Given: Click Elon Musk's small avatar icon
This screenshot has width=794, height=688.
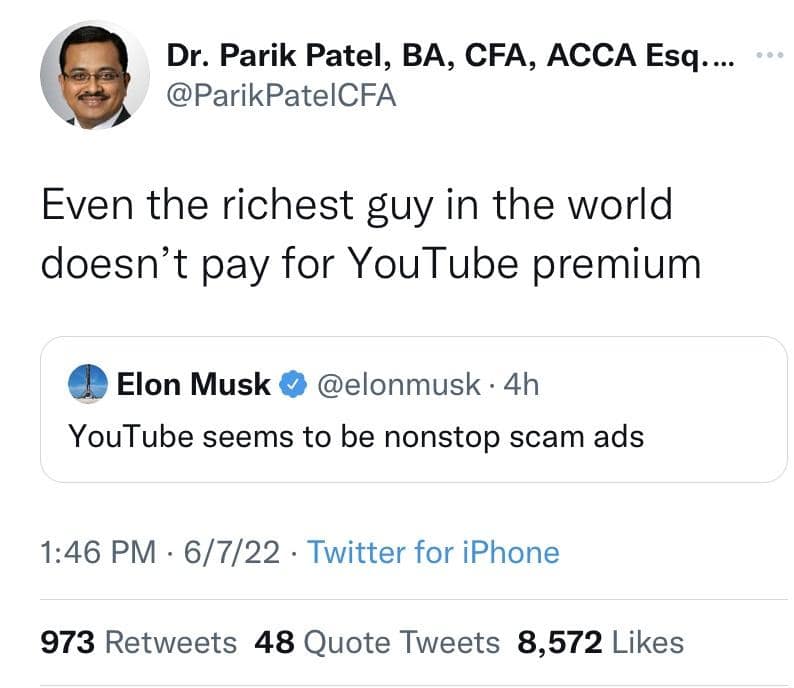Looking at the screenshot, I should [x=88, y=384].
